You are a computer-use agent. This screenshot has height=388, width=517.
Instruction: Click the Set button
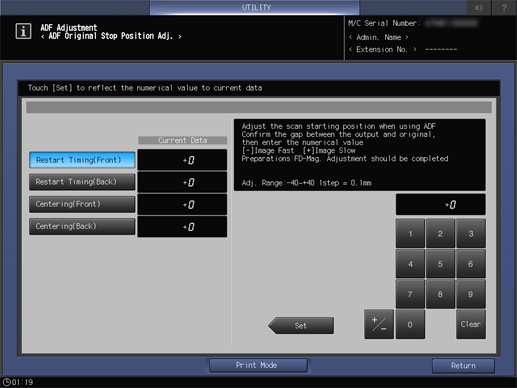(301, 325)
